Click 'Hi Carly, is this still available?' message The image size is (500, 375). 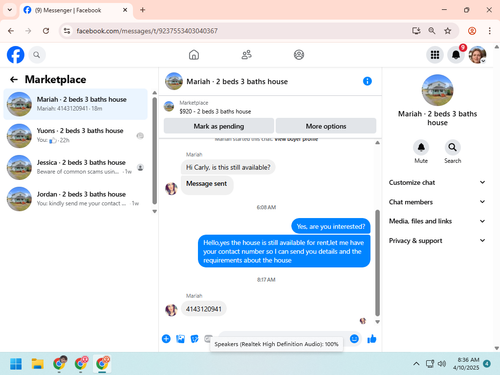pyautogui.click(x=228, y=167)
